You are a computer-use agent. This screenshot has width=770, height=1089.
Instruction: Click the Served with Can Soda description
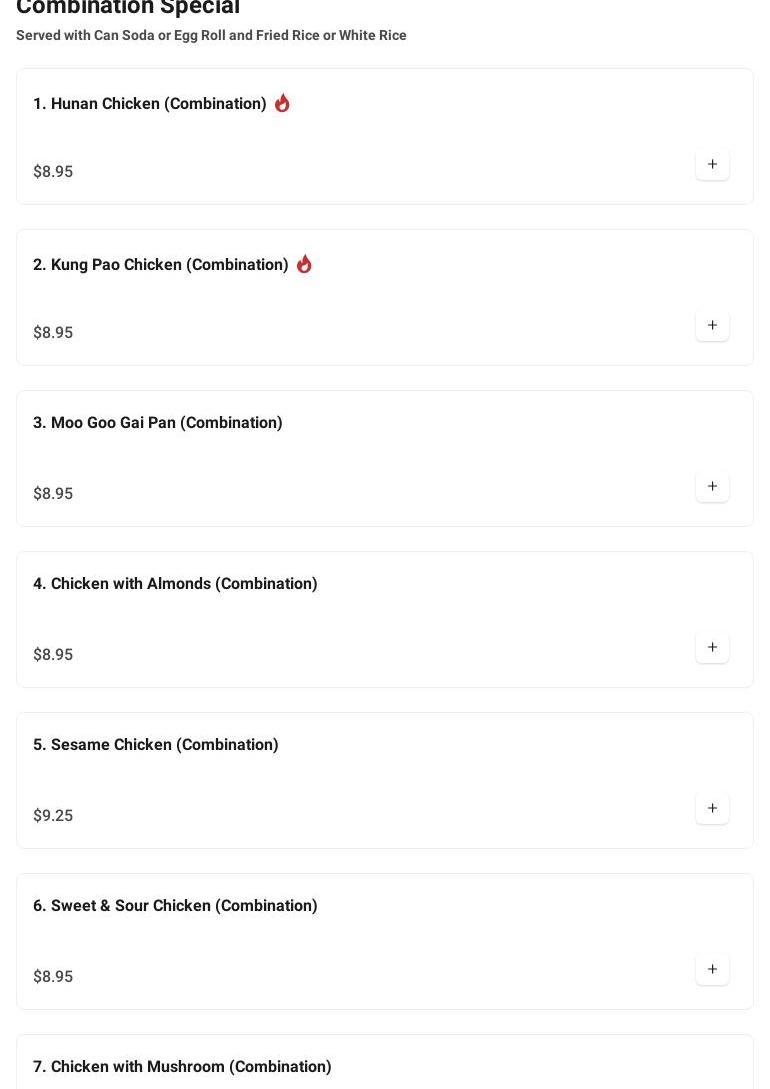tap(211, 36)
